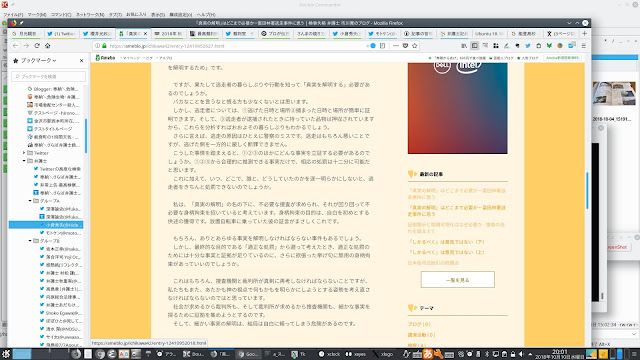
Task: Open the Shoko Egawa bookmark
Action: click(x=60, y=313)
